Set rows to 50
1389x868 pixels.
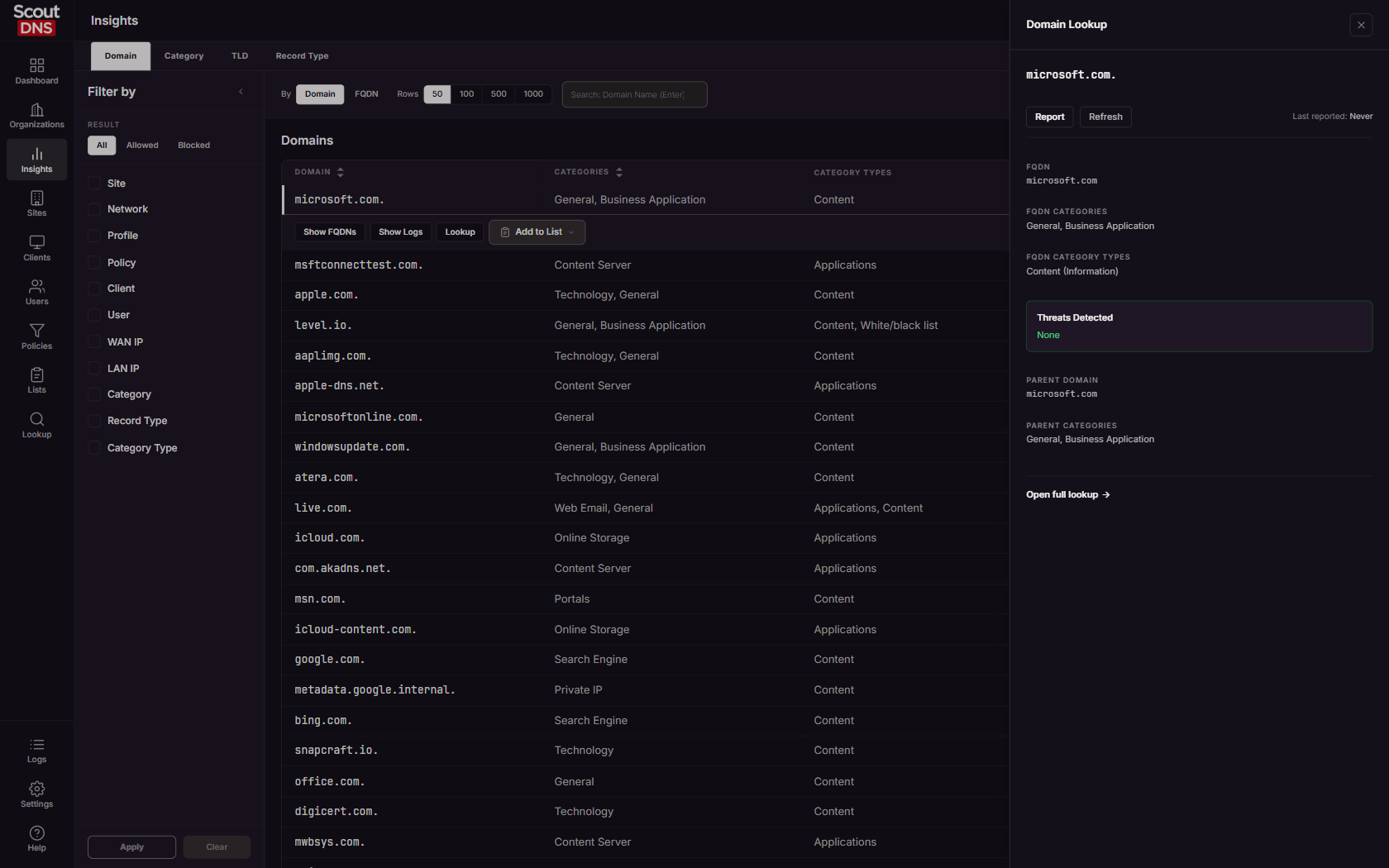point(437,94)
